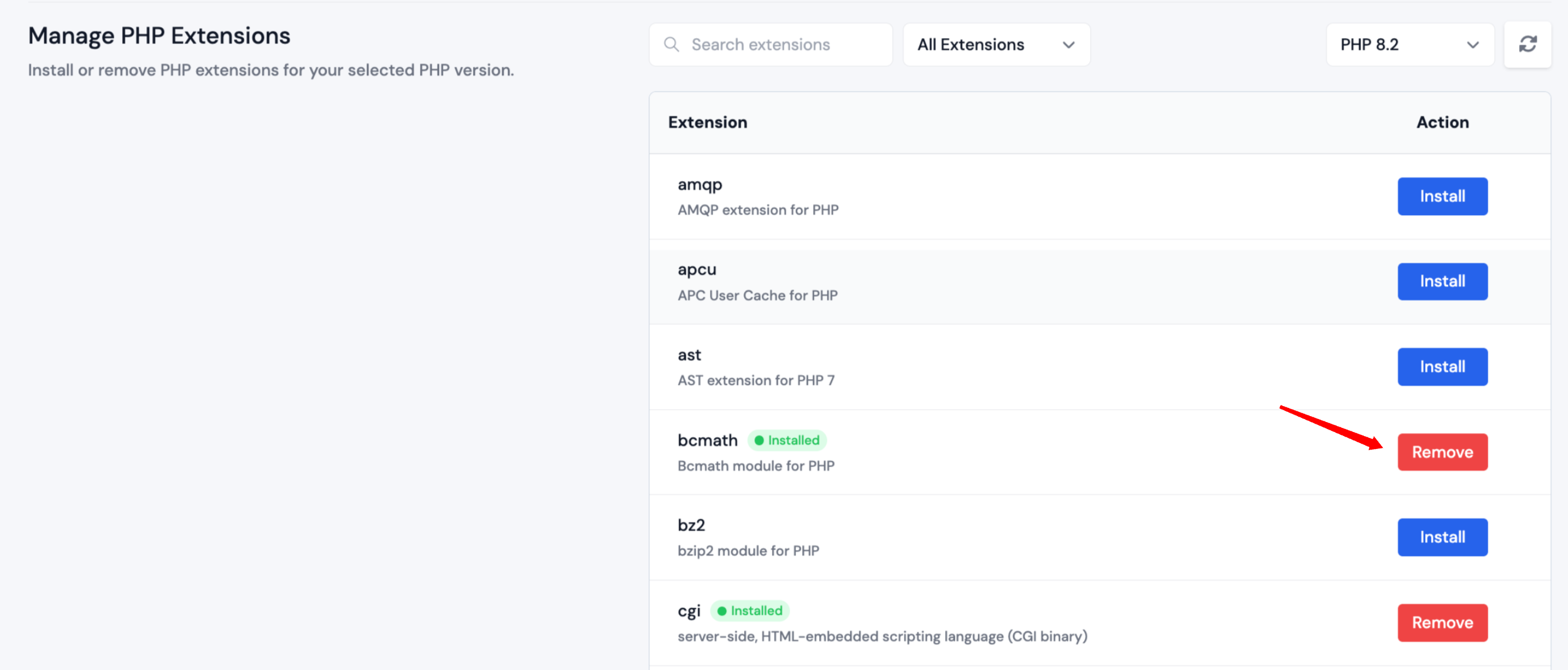
Task: Remove the bcmath extension
Action: click(1443, 451)
